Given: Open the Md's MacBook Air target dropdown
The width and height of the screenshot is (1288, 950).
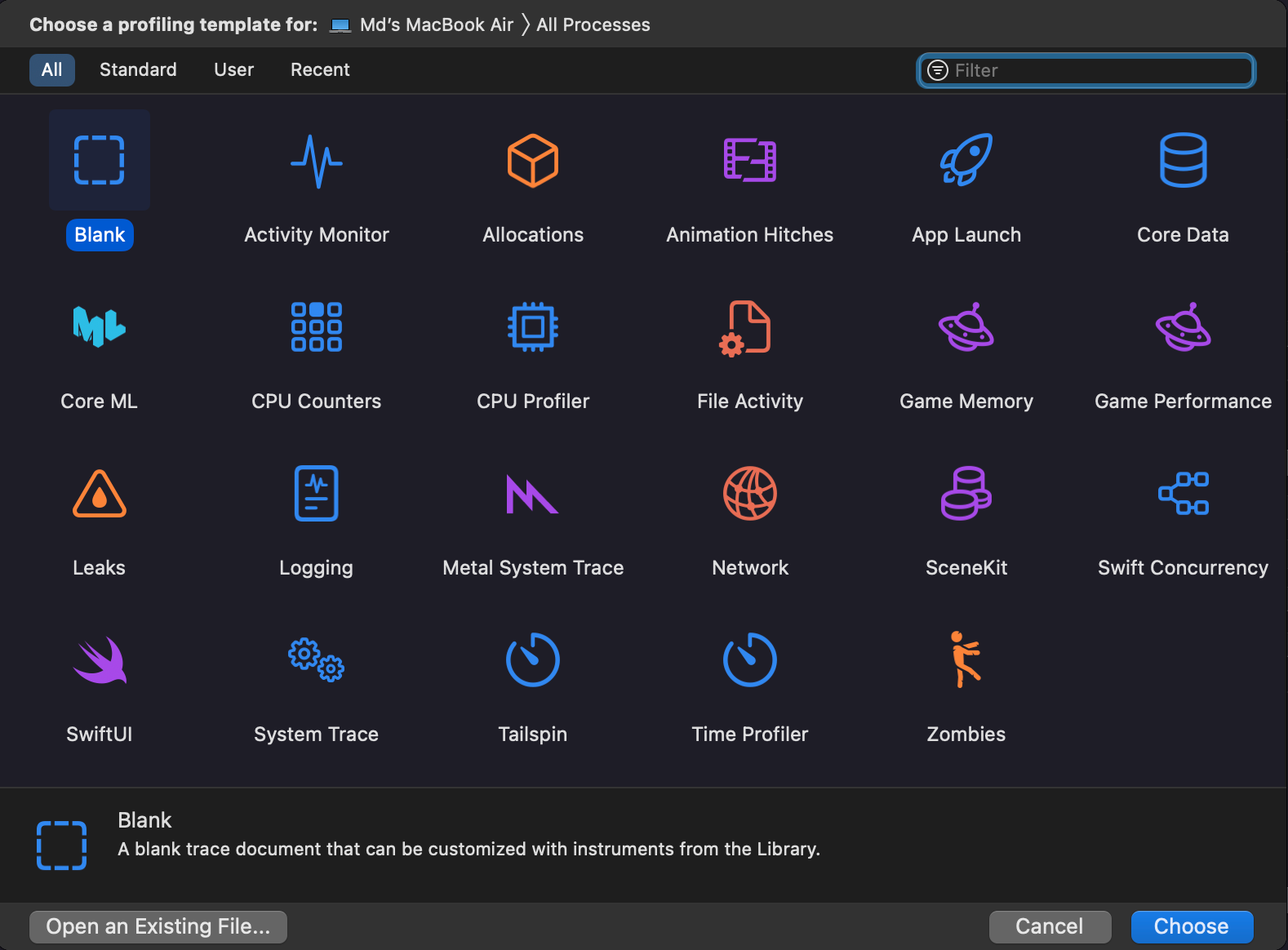Looking at the screenshot, I should click(x=421, y=24).
